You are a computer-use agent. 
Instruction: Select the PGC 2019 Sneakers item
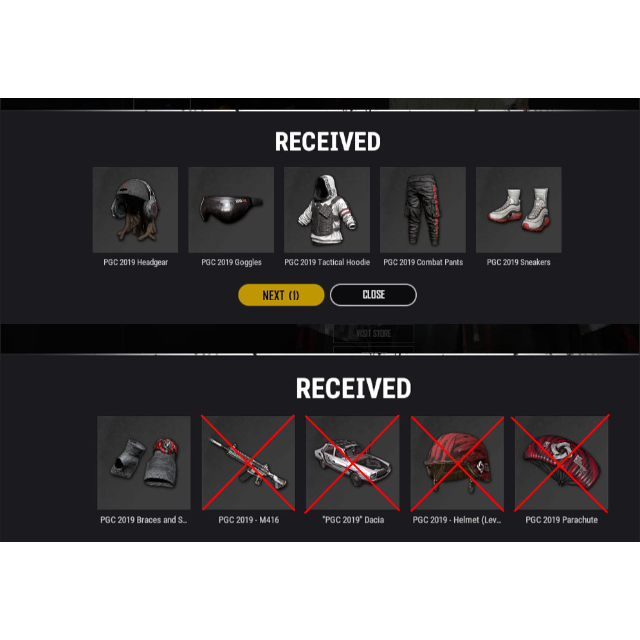point(519,210)
